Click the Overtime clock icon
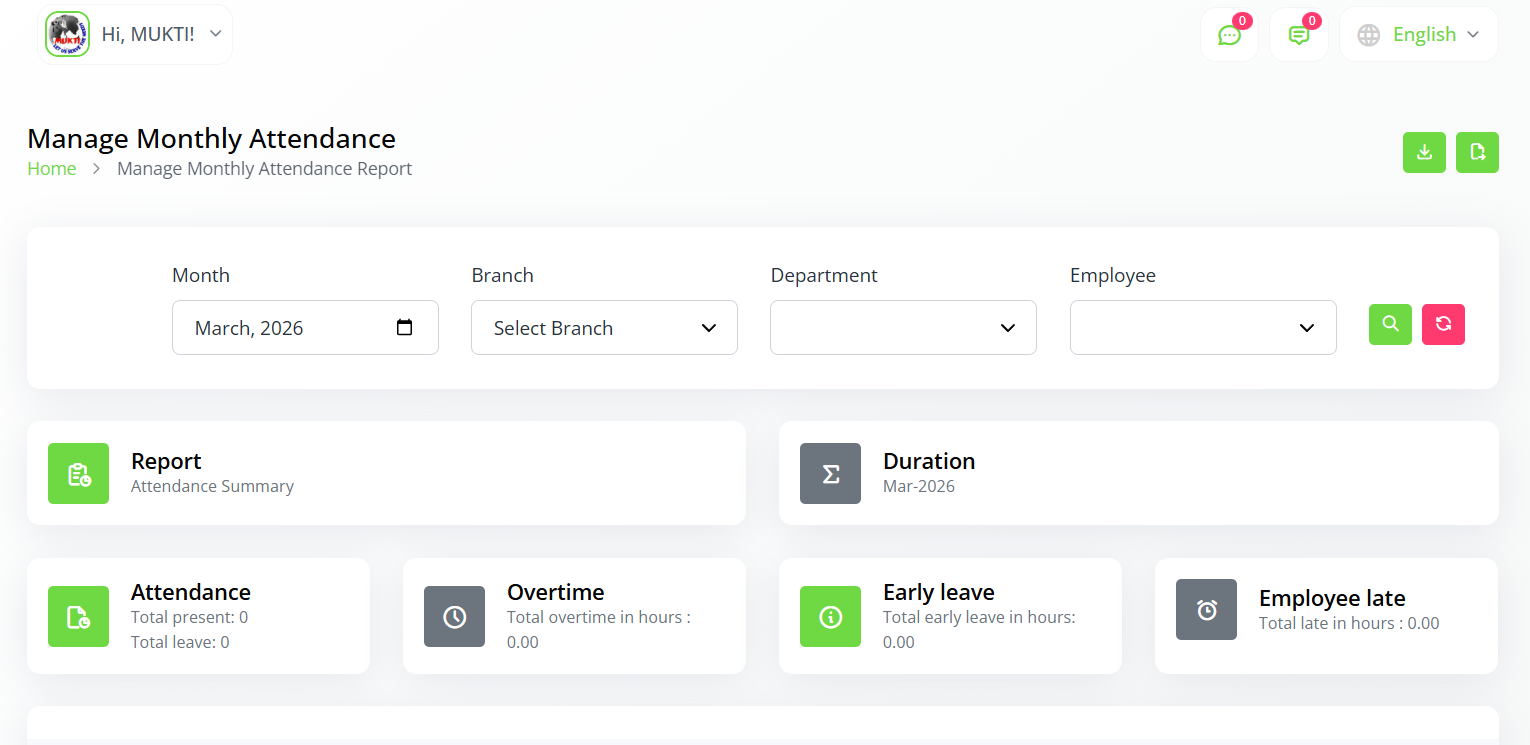This screenshot has width=1530, height=745. [454, 616]
